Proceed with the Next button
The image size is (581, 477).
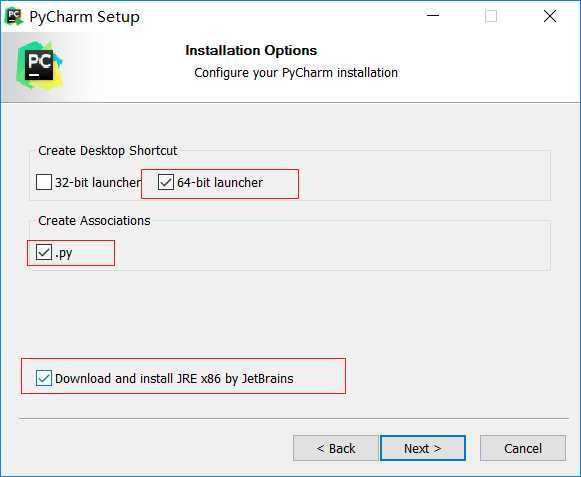pyautogui.click(x=423, y=448)
